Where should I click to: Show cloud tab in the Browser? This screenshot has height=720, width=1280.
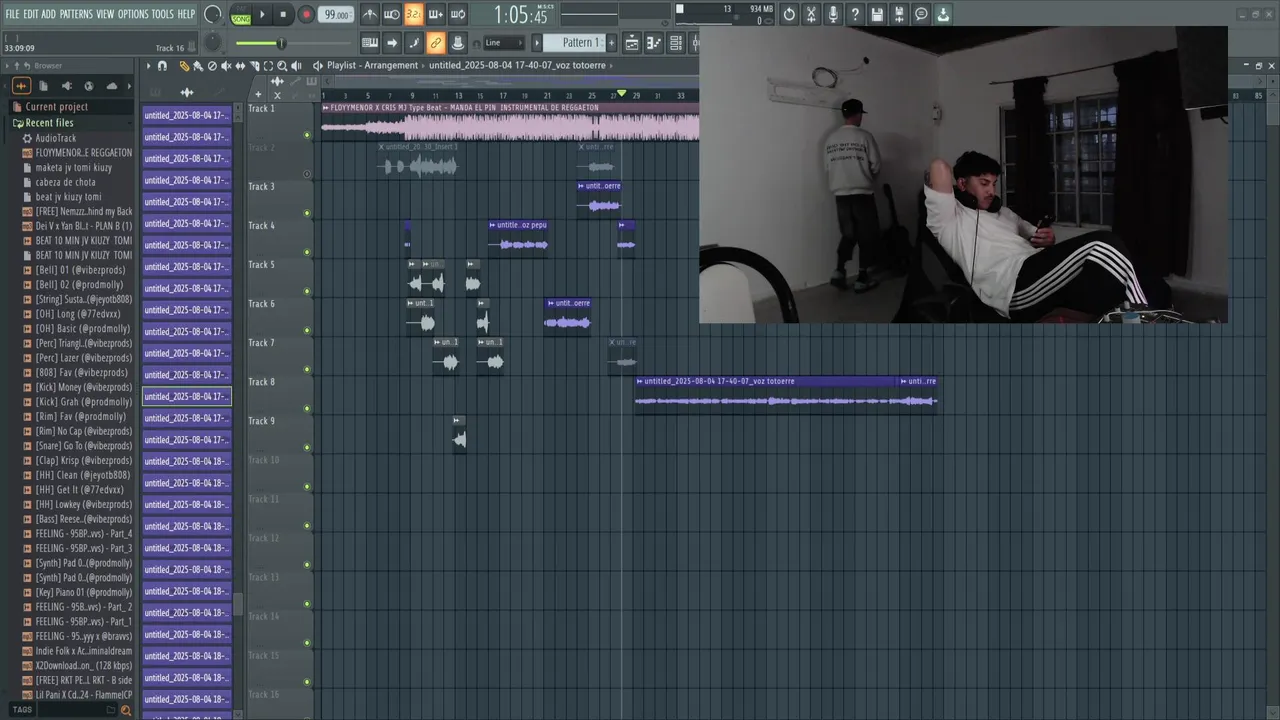point(110,86)
